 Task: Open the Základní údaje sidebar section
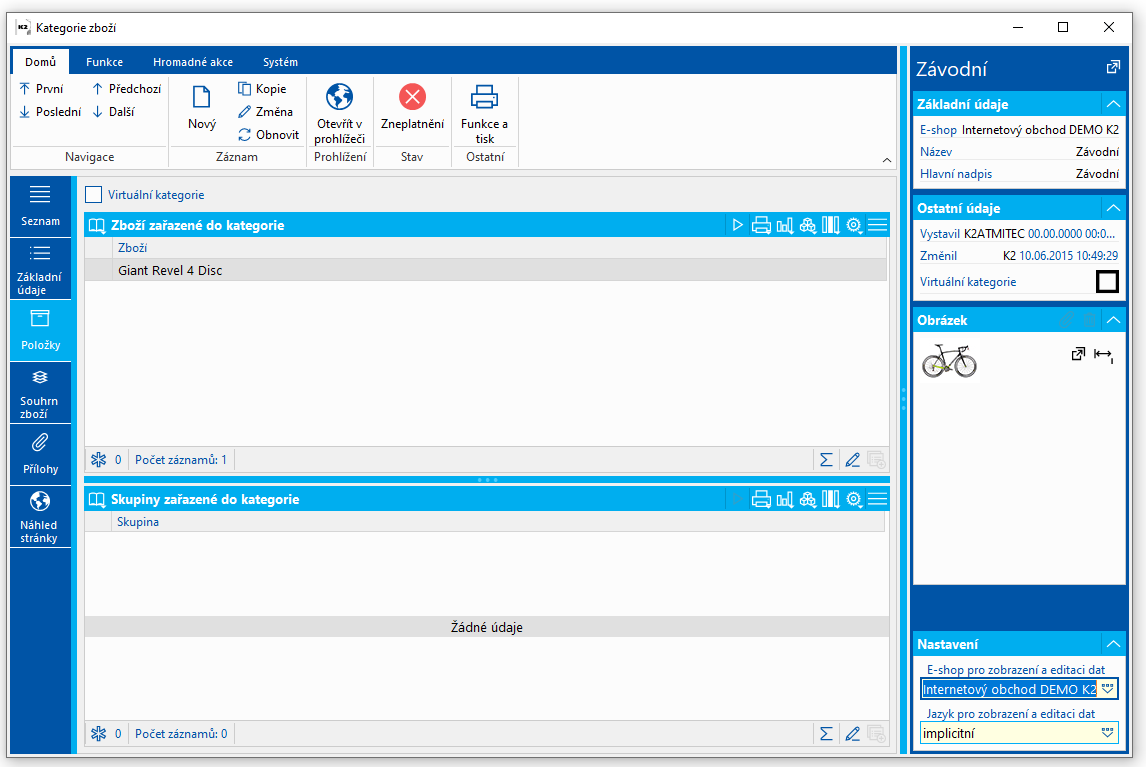(x=40, y=269)
